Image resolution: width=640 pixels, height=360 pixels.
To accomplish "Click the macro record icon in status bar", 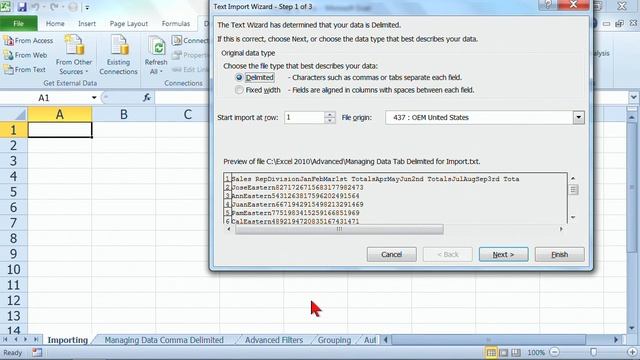I will pyautogui.click(x=37, y=352).
